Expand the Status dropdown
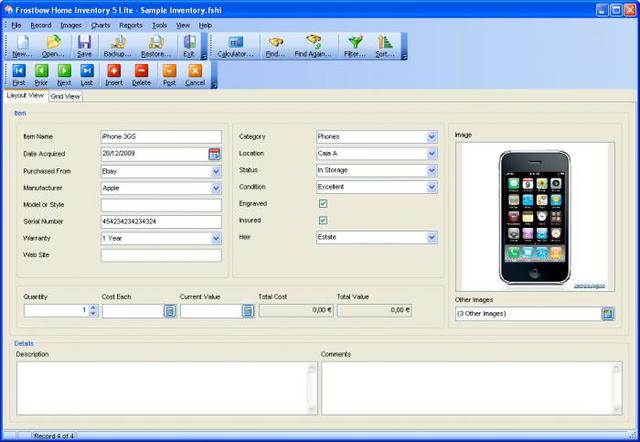Viewport: 640px width, 442px height. click(432, 170)
